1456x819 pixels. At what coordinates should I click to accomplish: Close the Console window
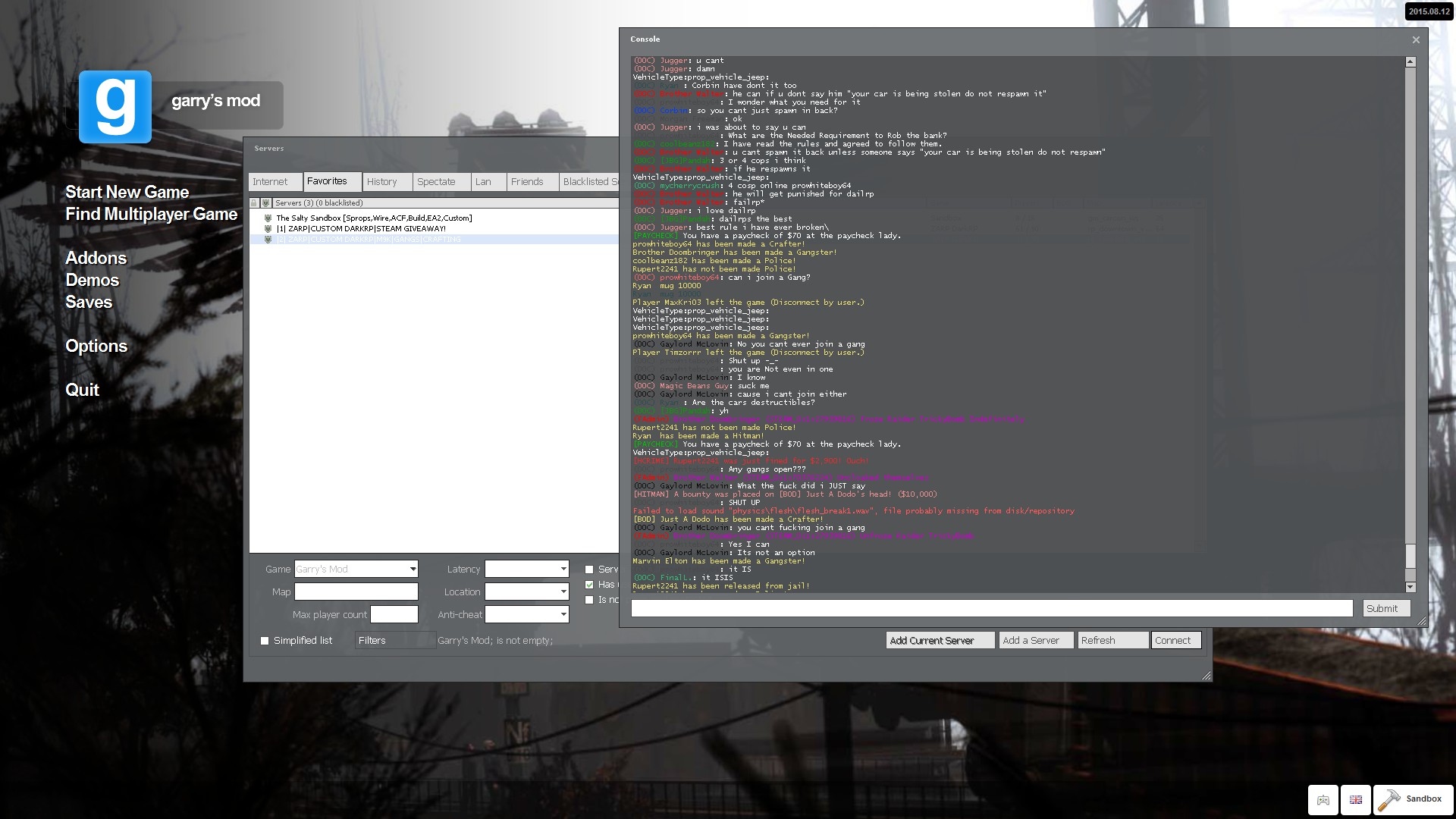[x=1416, y=39]
